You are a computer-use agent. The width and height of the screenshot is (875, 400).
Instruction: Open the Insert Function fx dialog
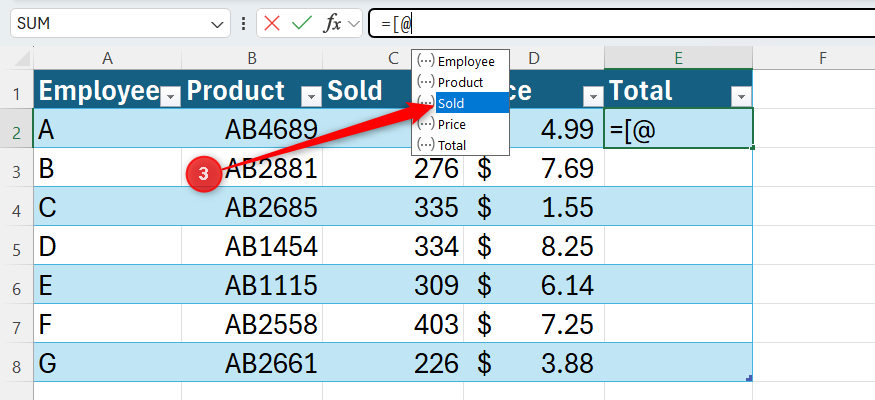click(333, 23)
